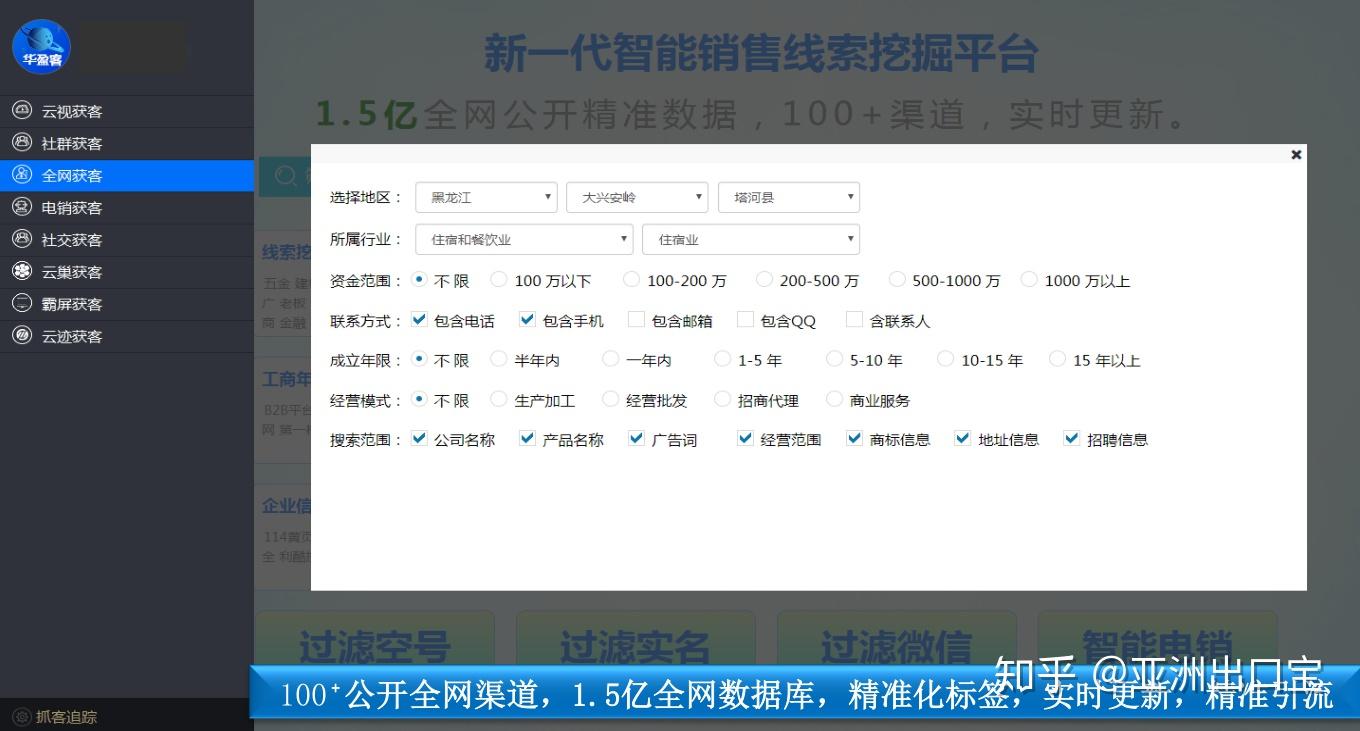Select 500-1000万 capital radio button

click(897, 279)
